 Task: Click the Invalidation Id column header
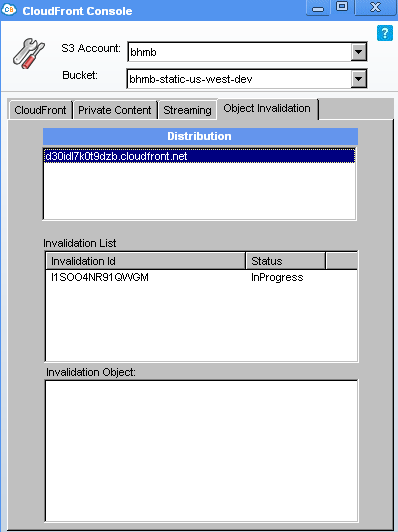(x=145, y=261)
